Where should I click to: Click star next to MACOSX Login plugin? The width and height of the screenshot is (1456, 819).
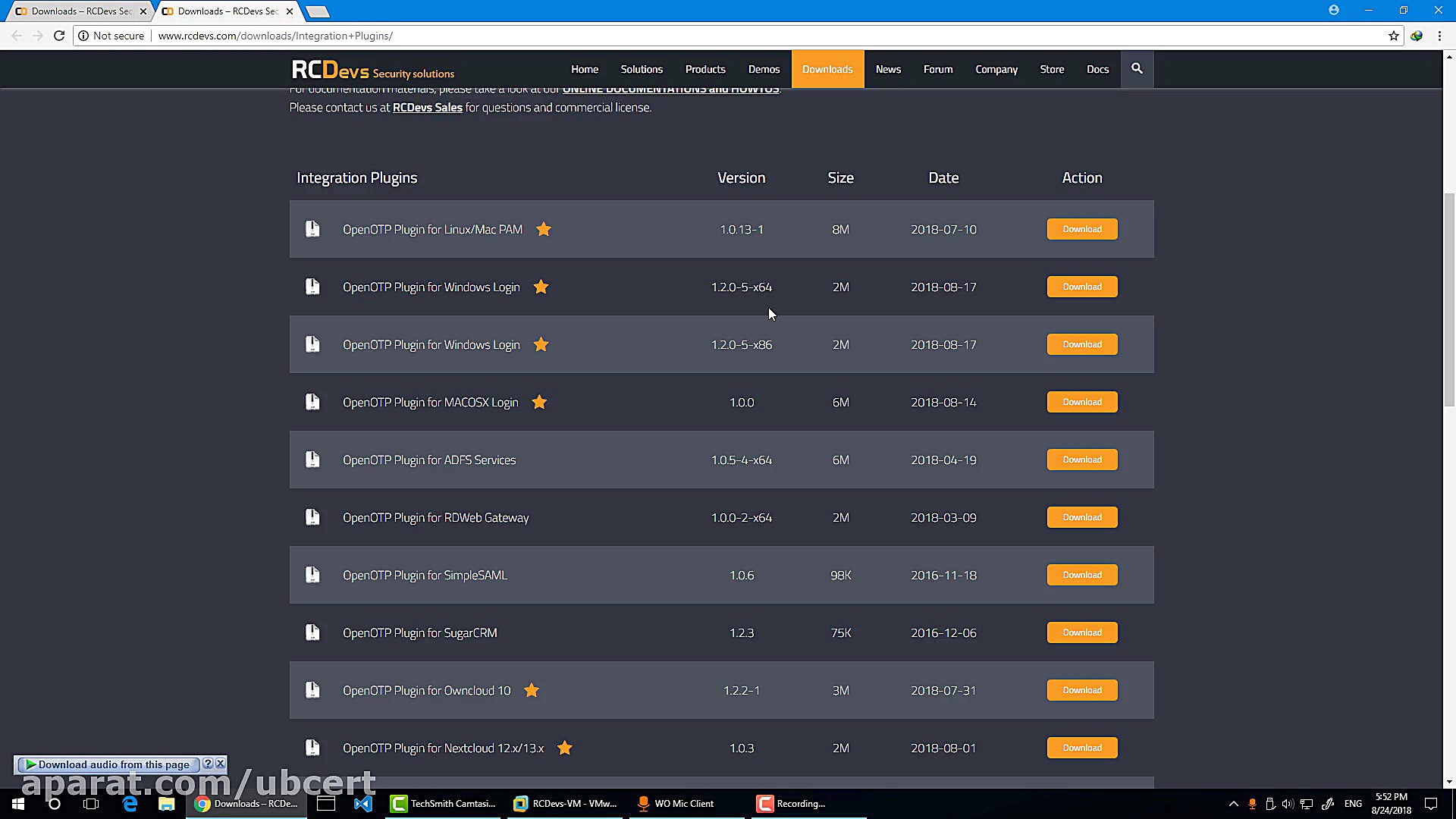click(539, 402)
